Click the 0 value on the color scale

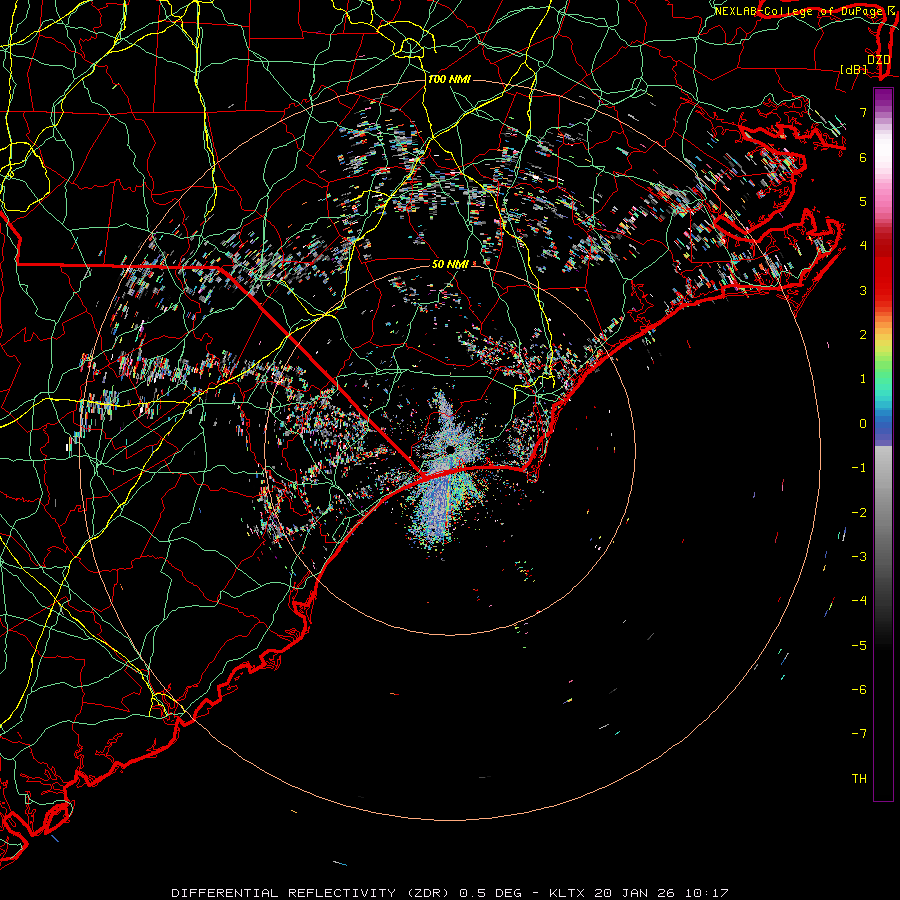click(x=863, y=424)
